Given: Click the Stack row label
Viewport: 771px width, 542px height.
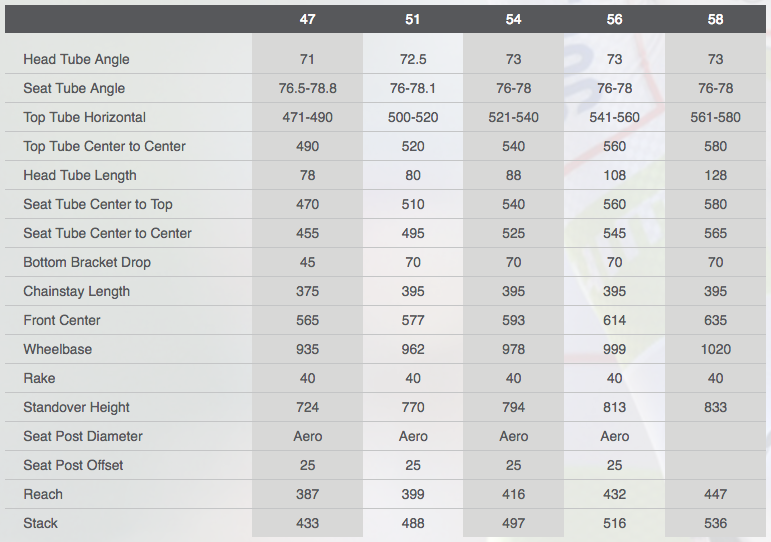Looking at the screenshot, I should [41, 523].
